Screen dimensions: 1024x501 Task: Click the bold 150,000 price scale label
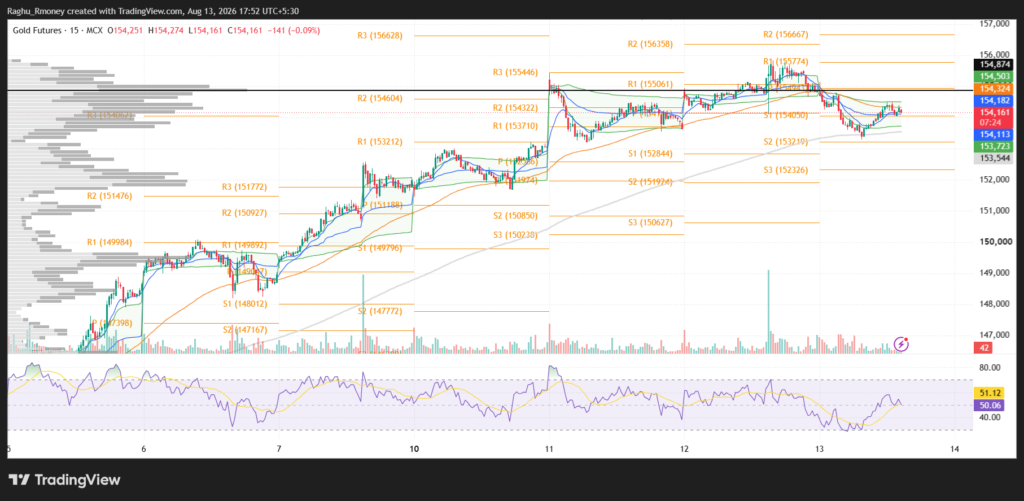[x=995, y=242]
